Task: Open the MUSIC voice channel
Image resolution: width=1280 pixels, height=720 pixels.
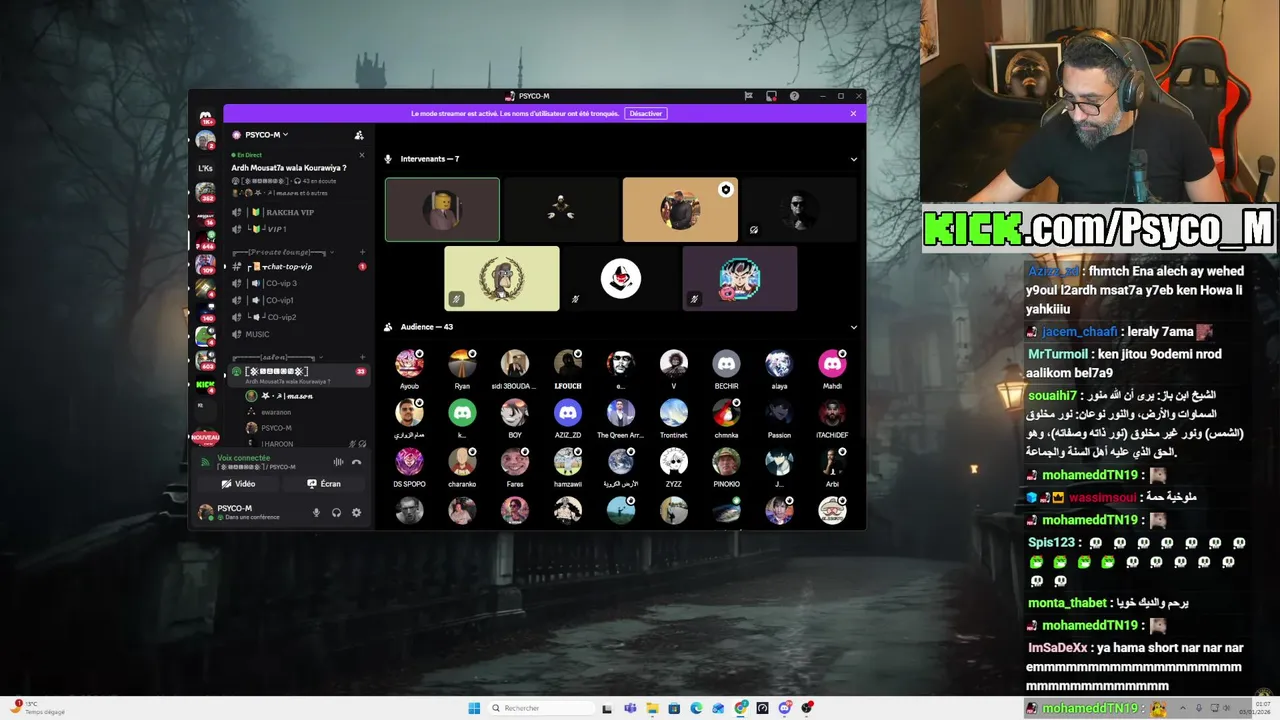Action: pyautogui.click(x=298, y=334)
